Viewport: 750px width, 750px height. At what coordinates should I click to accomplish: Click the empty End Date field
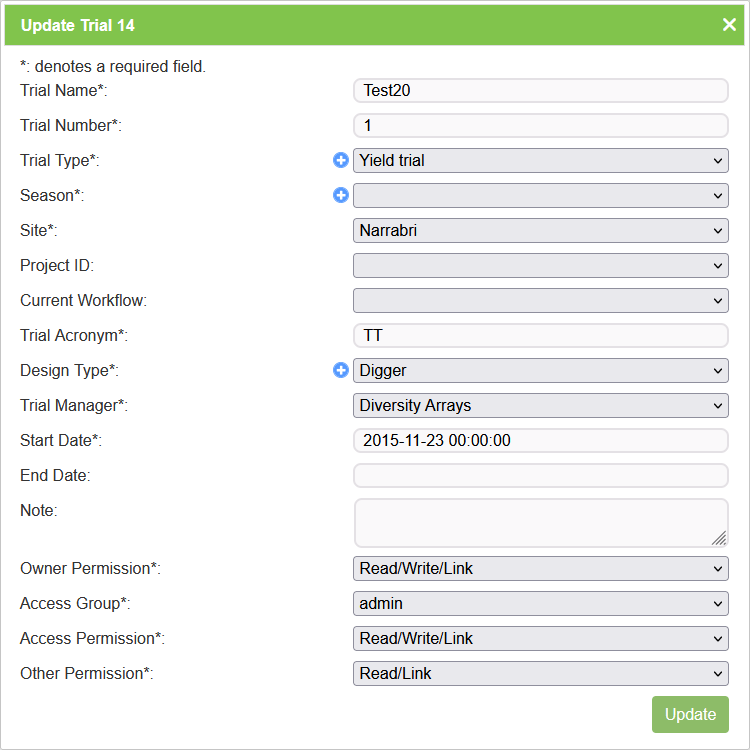click(540, 475)
